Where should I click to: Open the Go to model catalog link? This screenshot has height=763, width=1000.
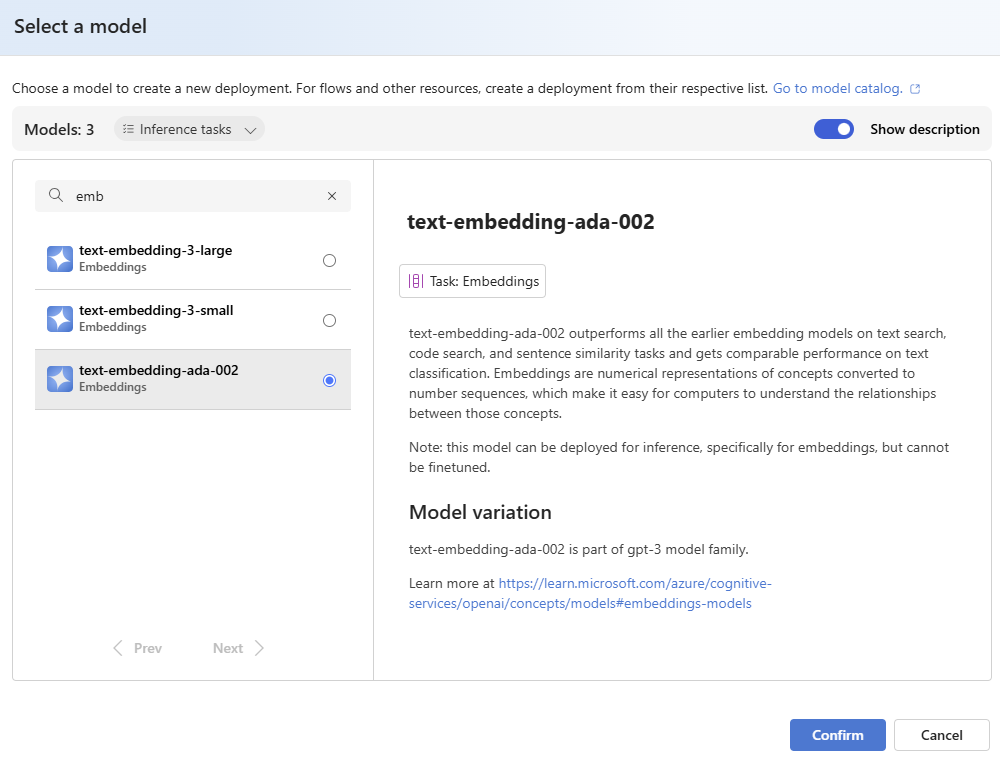pyautogui.click(x=837, y=88)
